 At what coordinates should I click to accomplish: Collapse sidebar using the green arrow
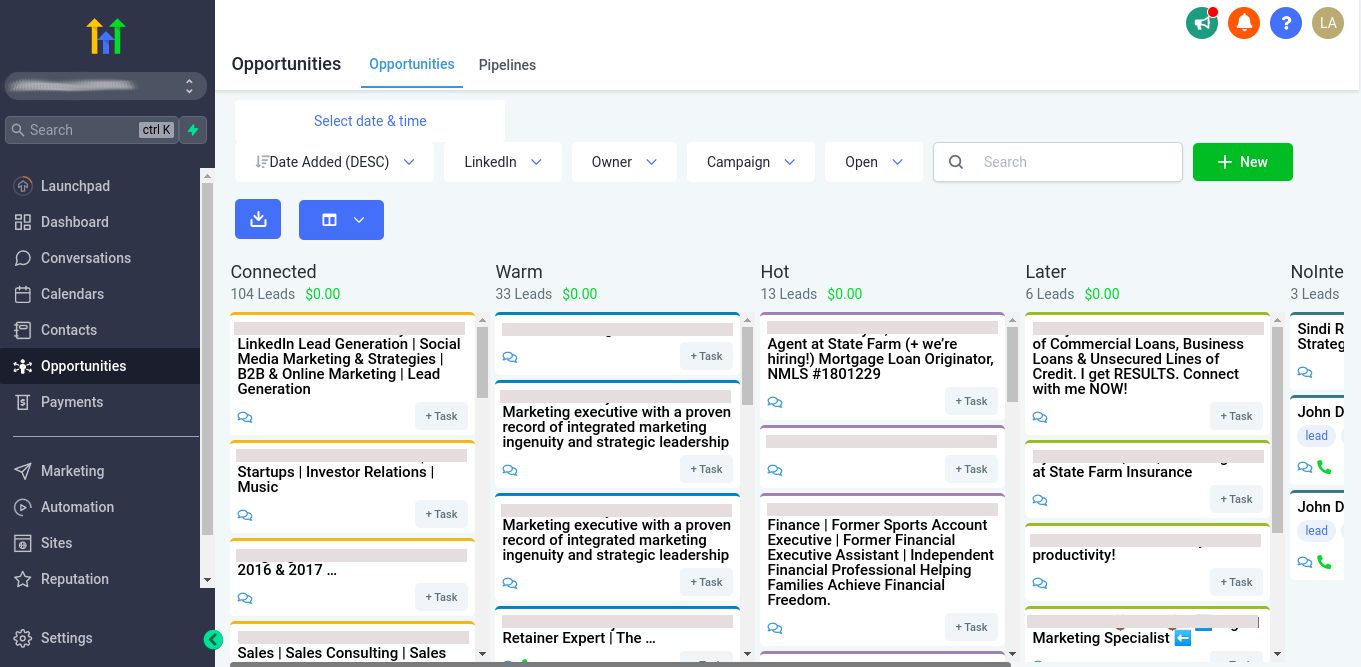[213, 640]
